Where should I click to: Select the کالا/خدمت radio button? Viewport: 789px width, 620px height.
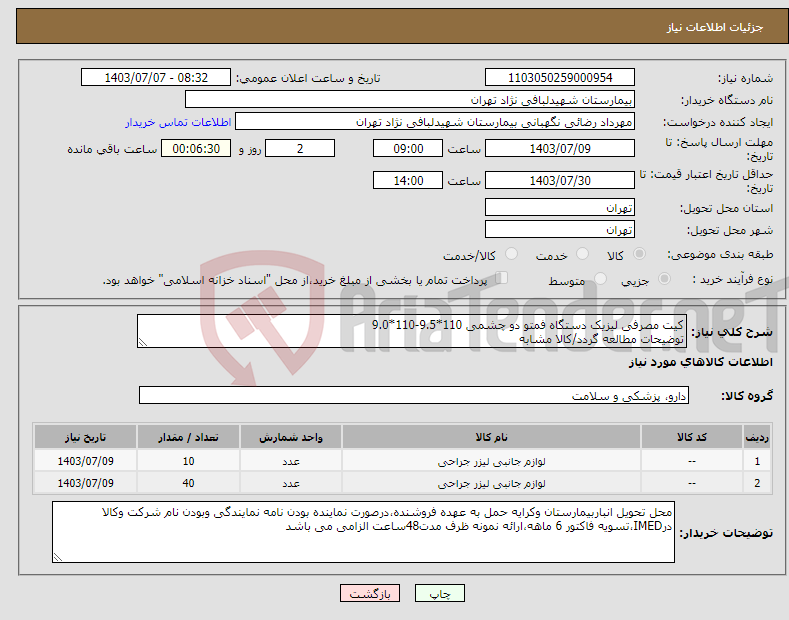[511, 254]
